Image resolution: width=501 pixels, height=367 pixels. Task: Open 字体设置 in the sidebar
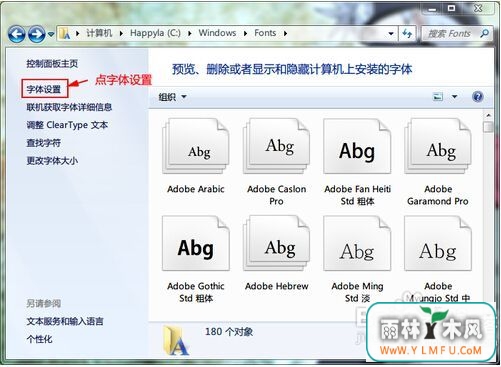(44, 89)
